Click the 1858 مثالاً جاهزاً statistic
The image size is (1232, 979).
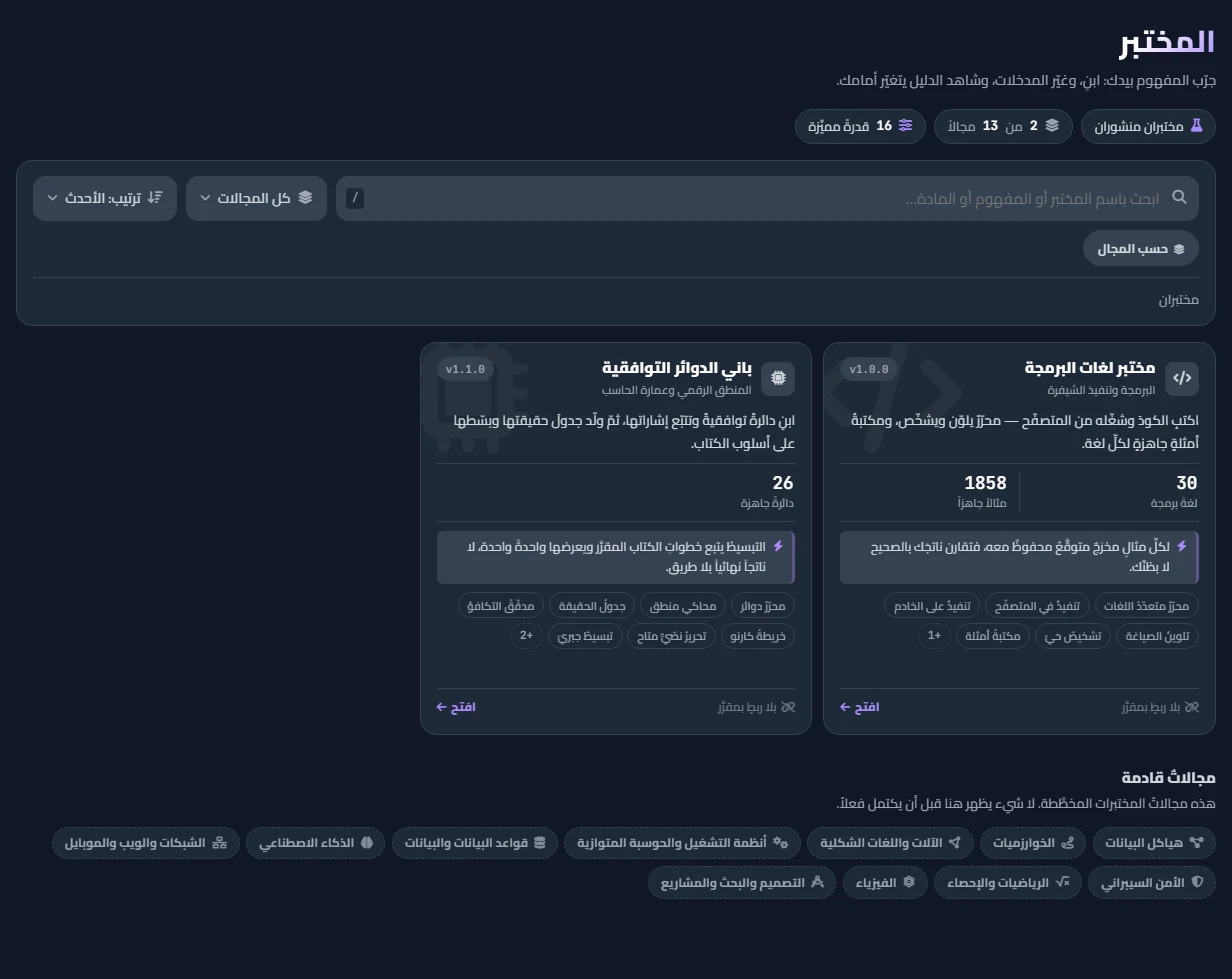[x=982, y=492]
